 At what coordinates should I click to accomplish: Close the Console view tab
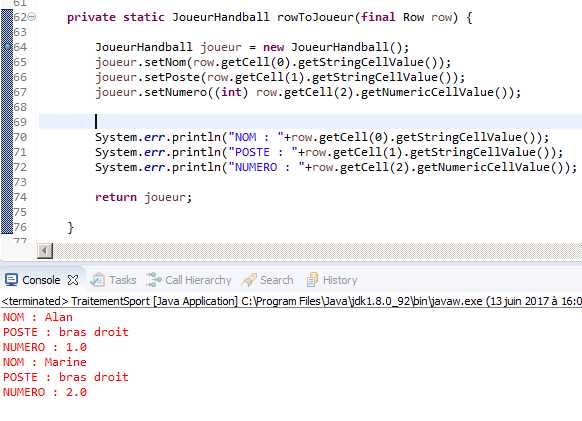point(73,280)
